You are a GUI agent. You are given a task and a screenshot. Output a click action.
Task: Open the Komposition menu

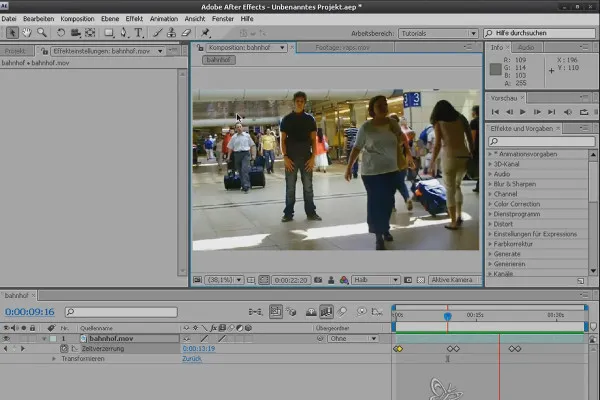click(77, 19)
